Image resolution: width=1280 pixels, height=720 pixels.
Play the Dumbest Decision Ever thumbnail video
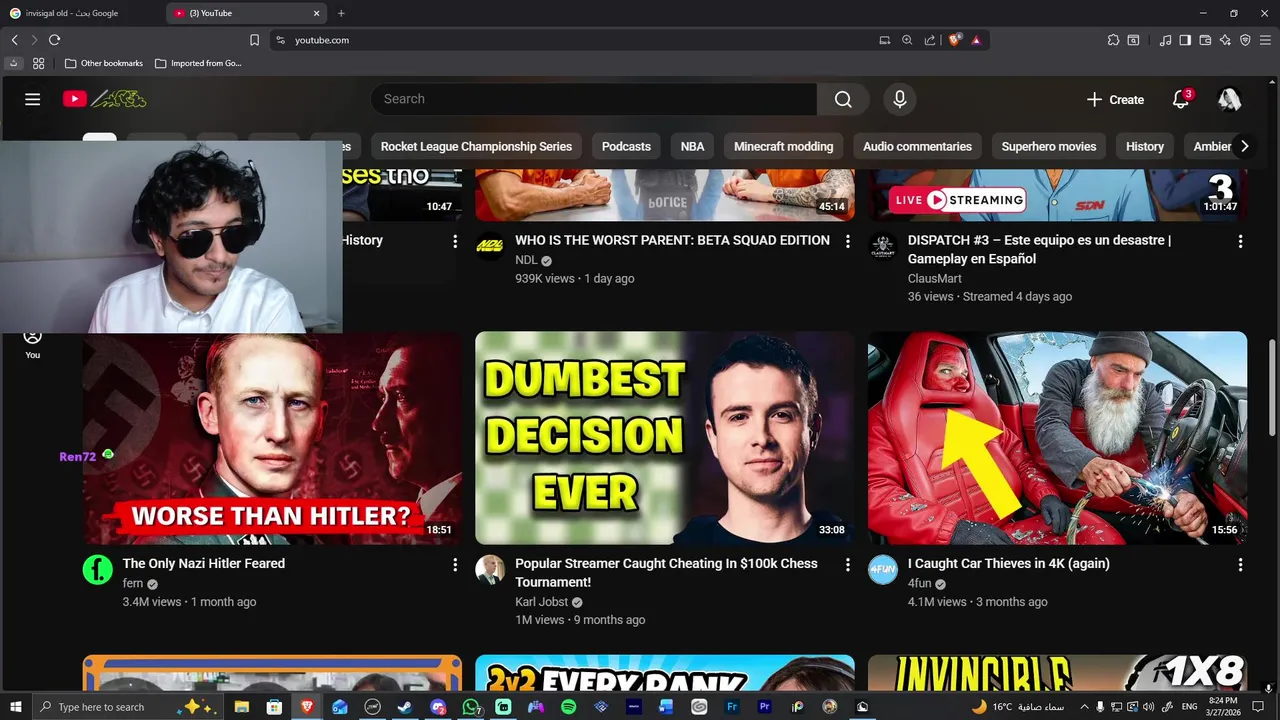click(x=665, y=438)
